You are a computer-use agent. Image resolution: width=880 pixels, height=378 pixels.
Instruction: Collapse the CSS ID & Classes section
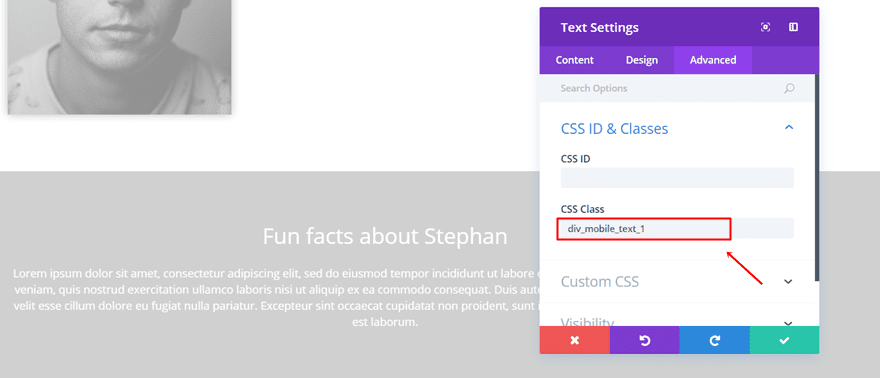(x=789, y=128)
